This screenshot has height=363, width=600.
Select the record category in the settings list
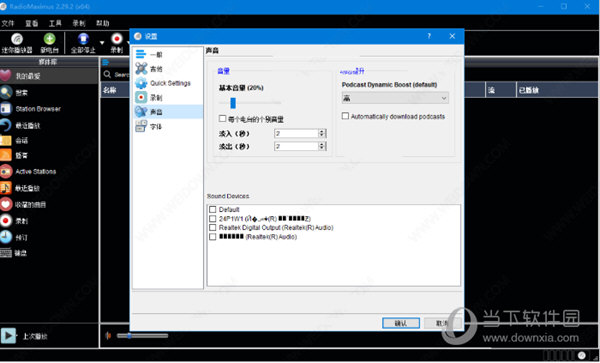(168, 98)
